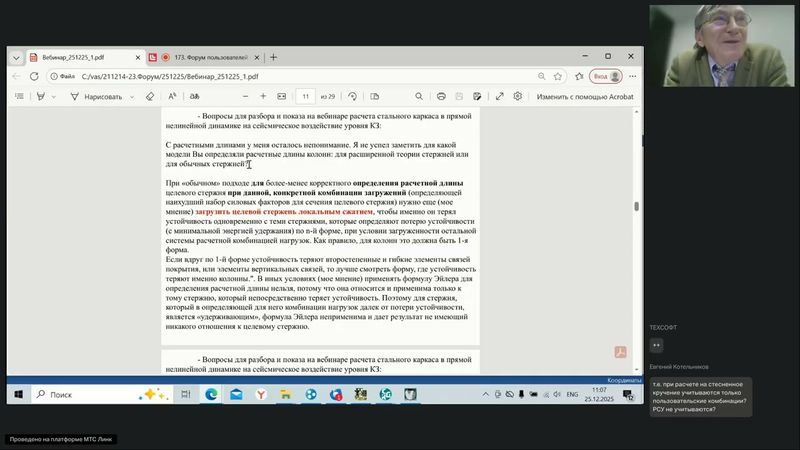Click the ENG language indicator

[x=572, y=394]
